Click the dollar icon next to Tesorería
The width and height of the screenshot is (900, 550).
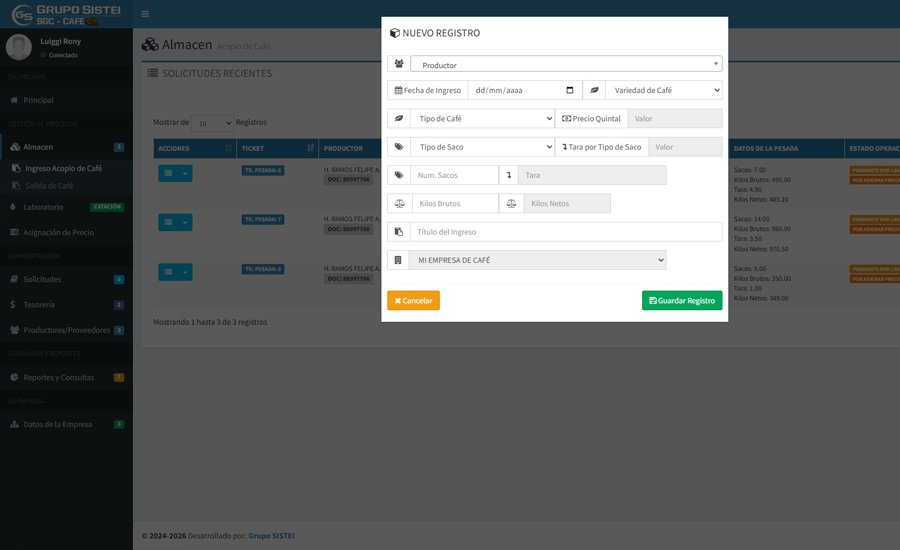click(13, 304)
